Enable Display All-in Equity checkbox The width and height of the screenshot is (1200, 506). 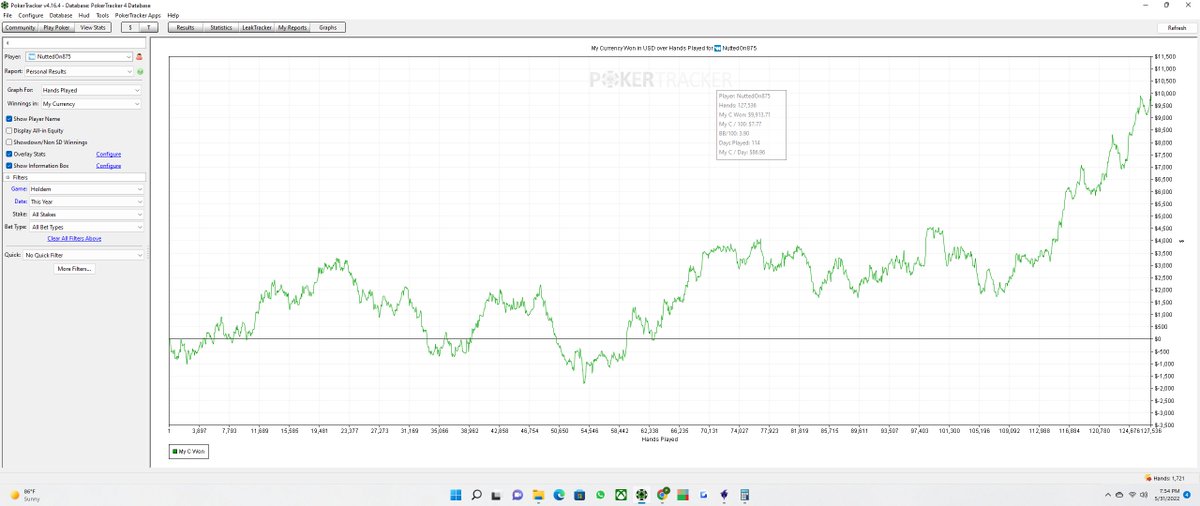[x=9, y=130]
